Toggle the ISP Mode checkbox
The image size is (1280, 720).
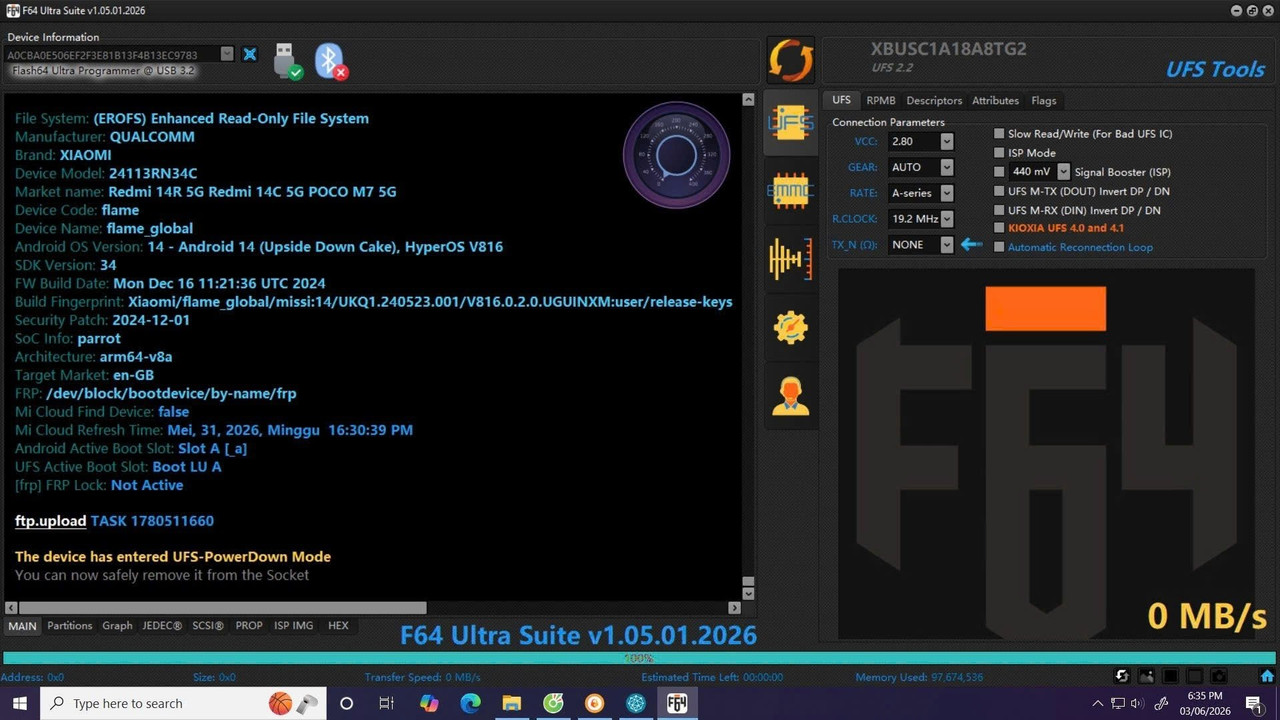click(999, 152)
